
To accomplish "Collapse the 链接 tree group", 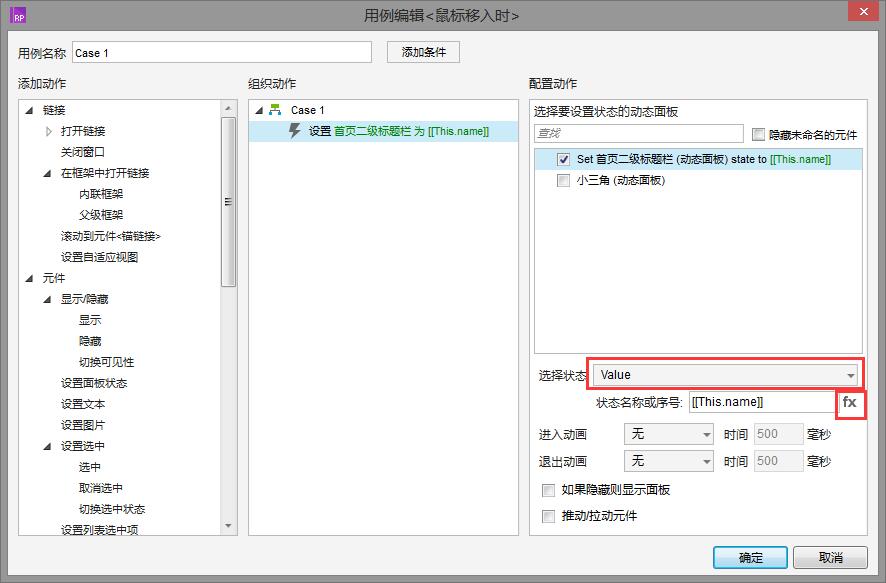I will click(29, 110).
